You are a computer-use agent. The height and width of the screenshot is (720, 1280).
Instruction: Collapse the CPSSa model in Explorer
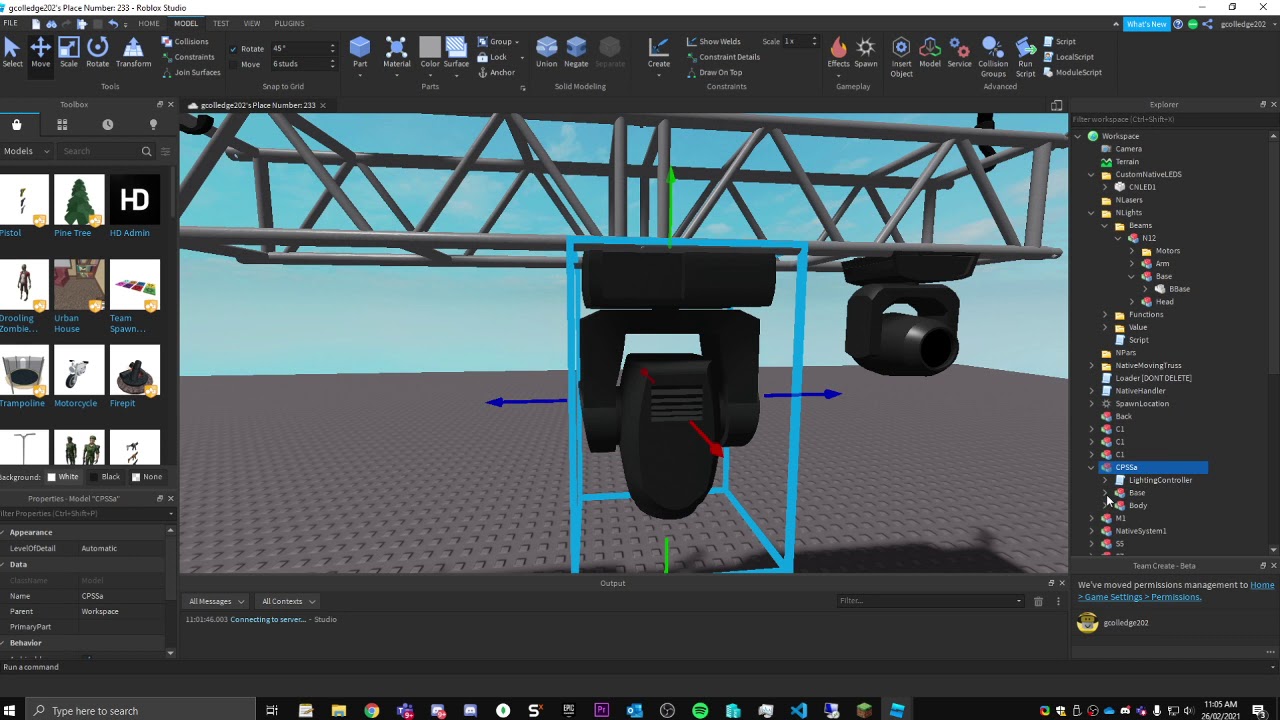1092,467
